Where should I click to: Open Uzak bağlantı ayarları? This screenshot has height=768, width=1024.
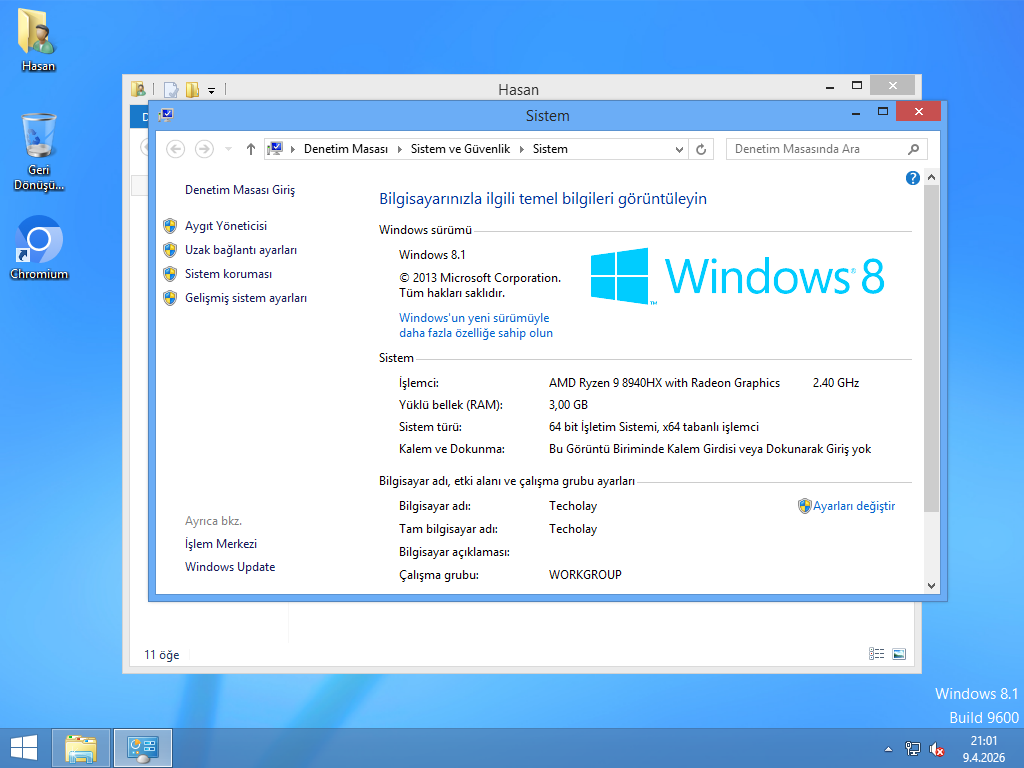click(241, 250)
